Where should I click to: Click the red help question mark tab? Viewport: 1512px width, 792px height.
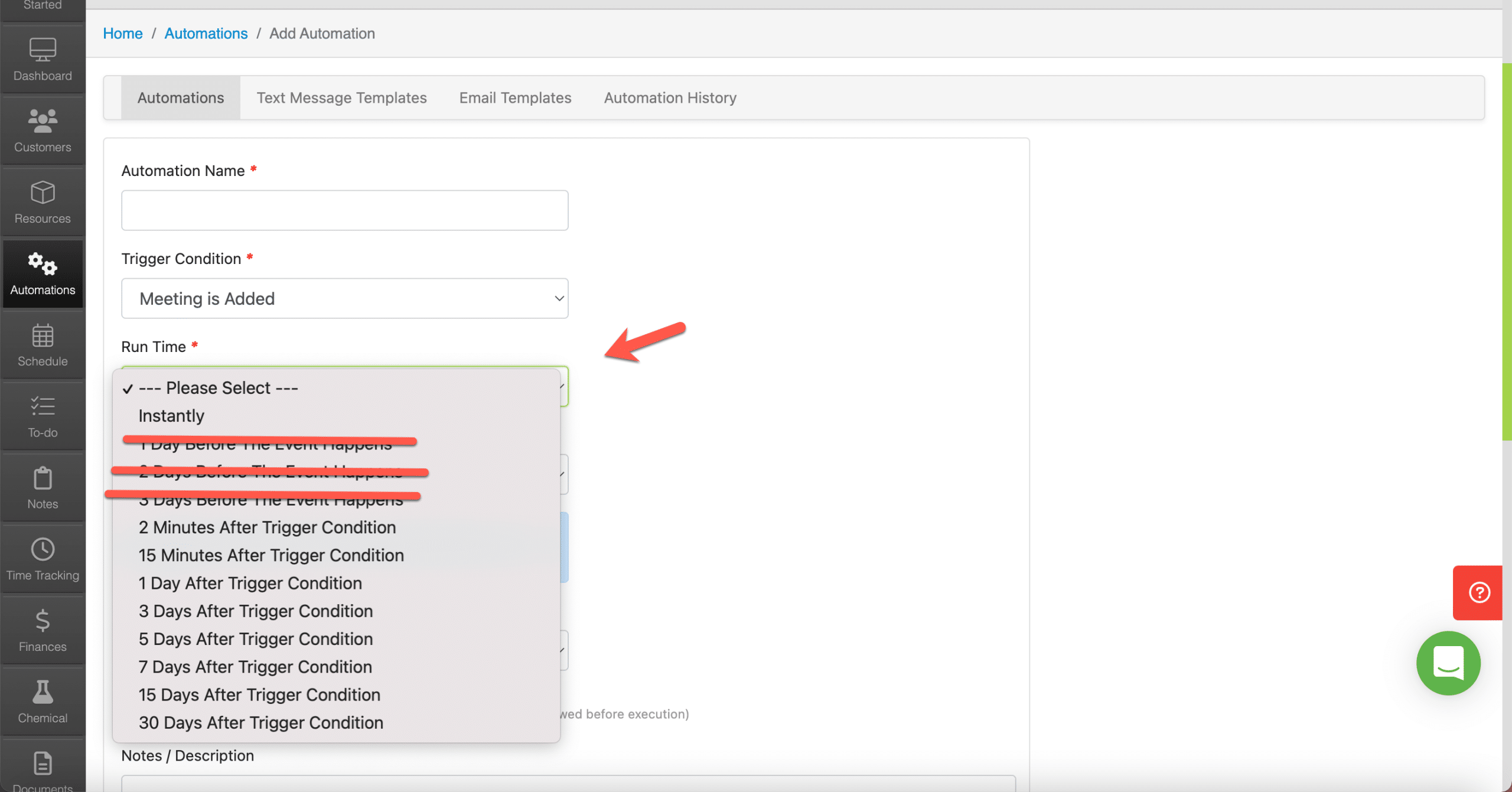(x=1479, y=592)
